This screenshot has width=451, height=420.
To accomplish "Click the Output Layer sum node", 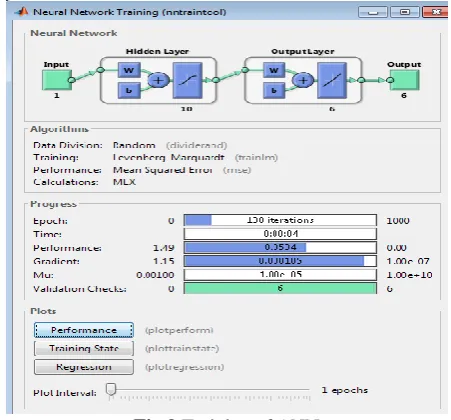I will click(x=303, y=80).
